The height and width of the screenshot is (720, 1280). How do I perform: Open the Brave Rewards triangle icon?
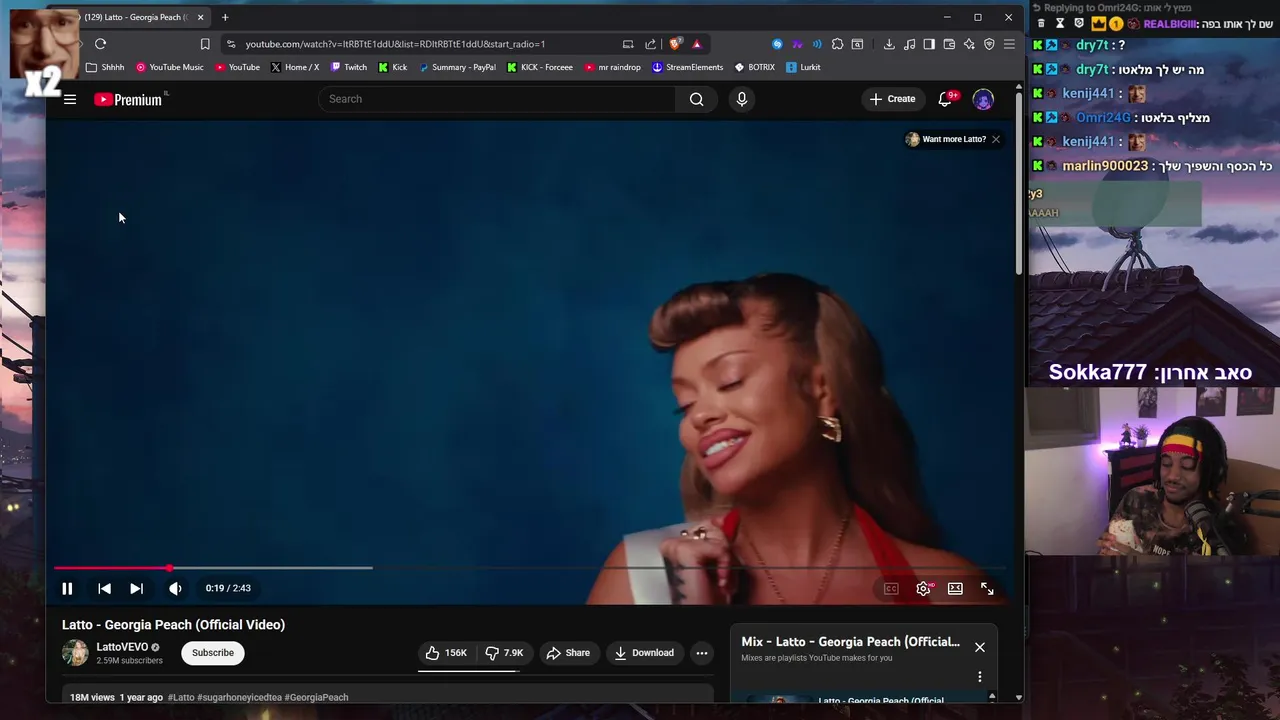click(x=697, y=44)
